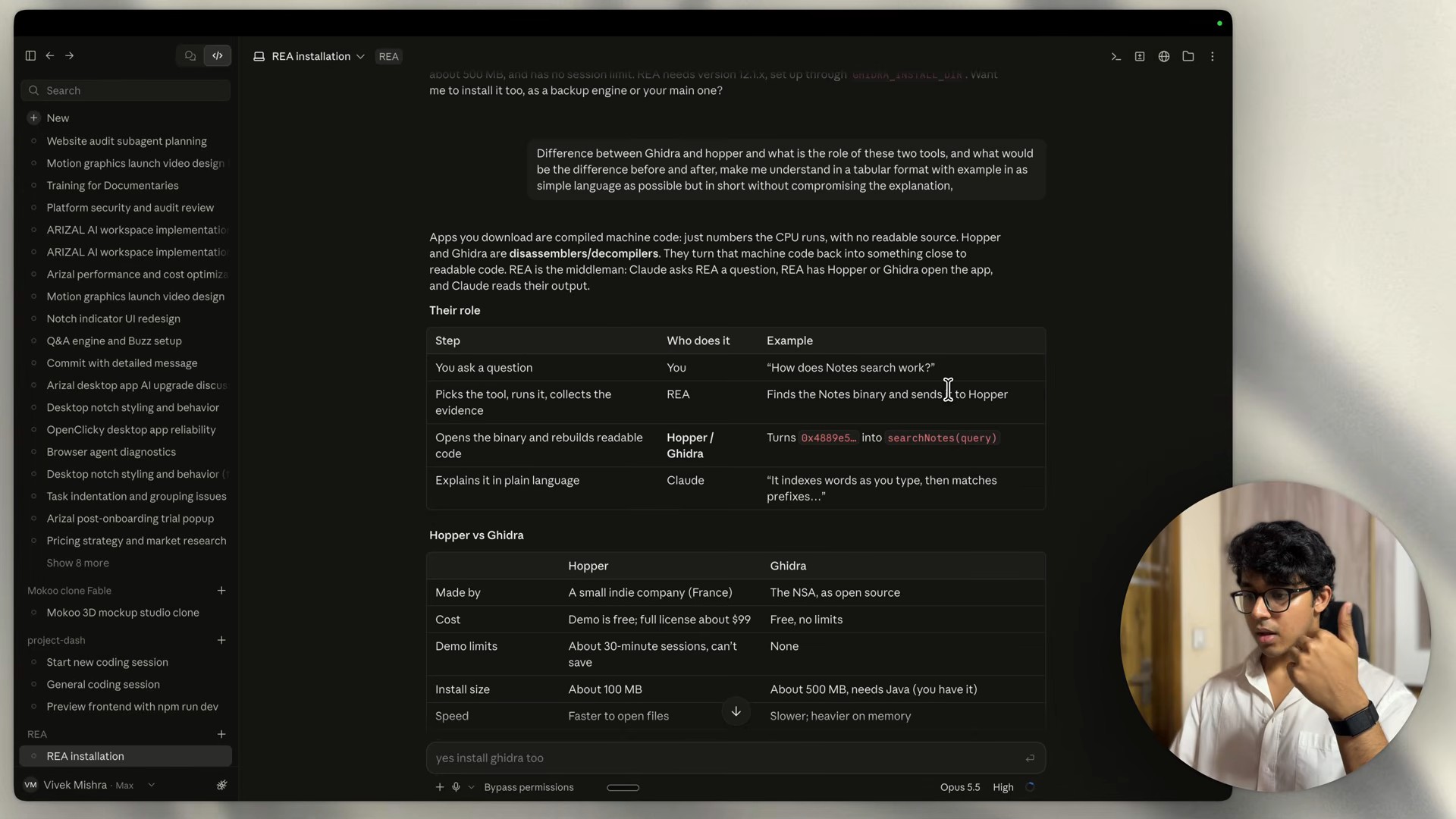Click the plus attach icon in composer

tap(440, 787)
